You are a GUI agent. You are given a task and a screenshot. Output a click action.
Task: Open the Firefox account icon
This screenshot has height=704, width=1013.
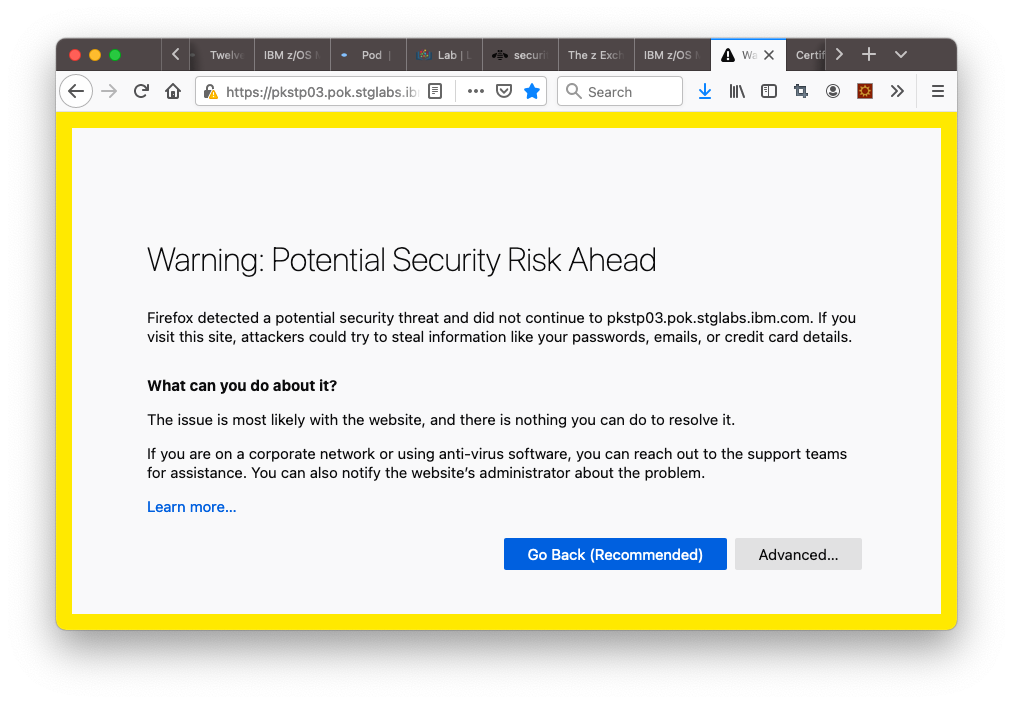coord(833,91)
